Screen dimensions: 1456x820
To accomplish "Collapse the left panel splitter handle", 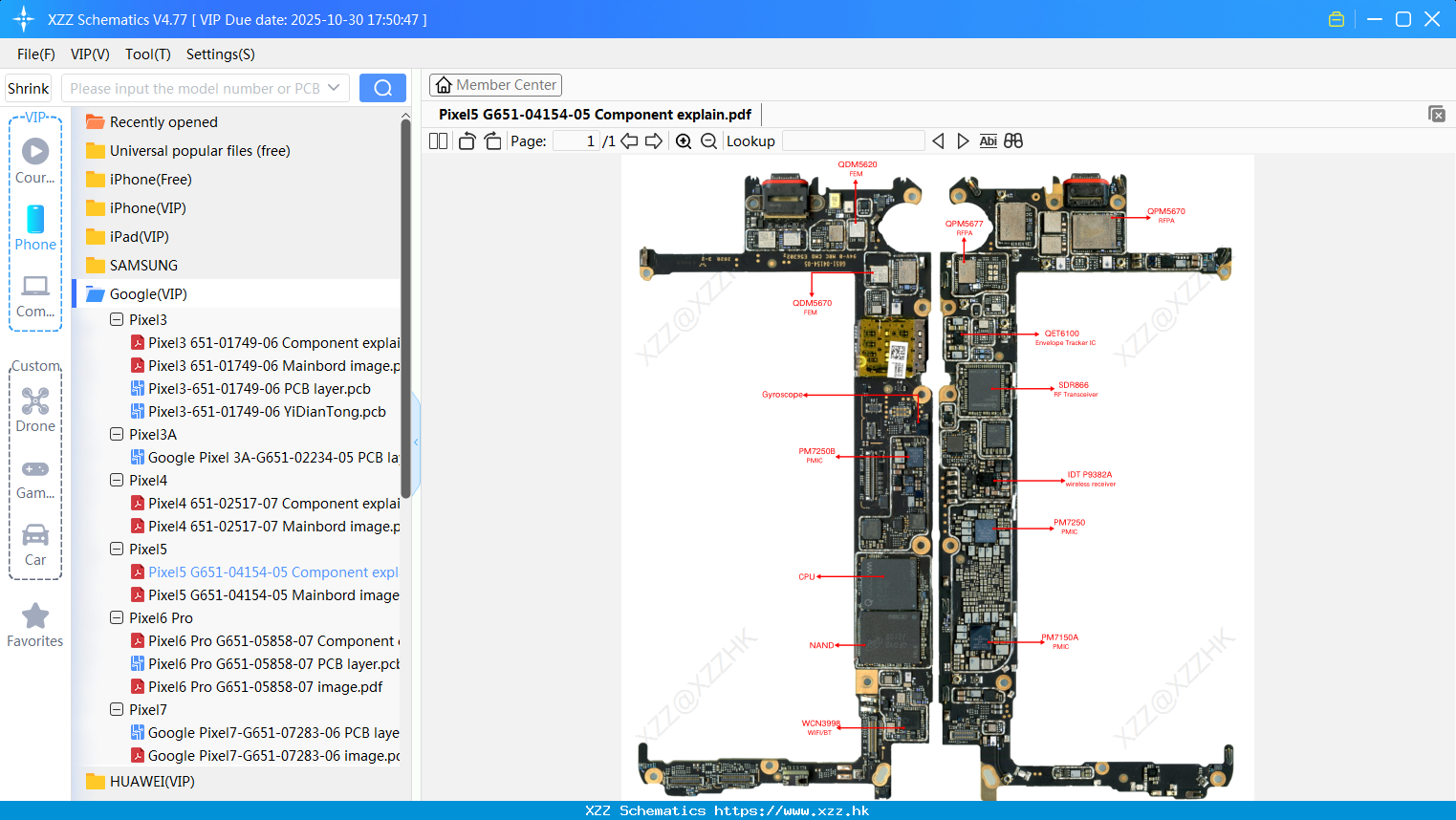I will click(x=416, y=442).
